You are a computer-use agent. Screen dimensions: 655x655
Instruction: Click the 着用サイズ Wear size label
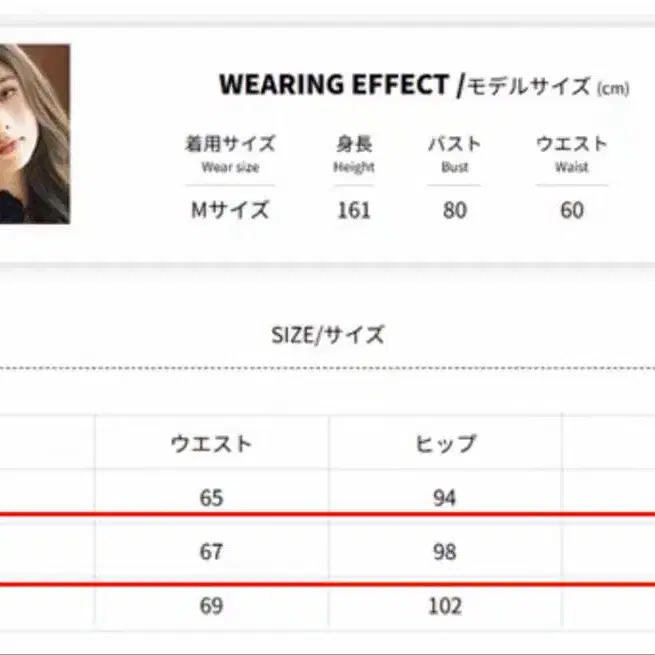tap(230, 153)
